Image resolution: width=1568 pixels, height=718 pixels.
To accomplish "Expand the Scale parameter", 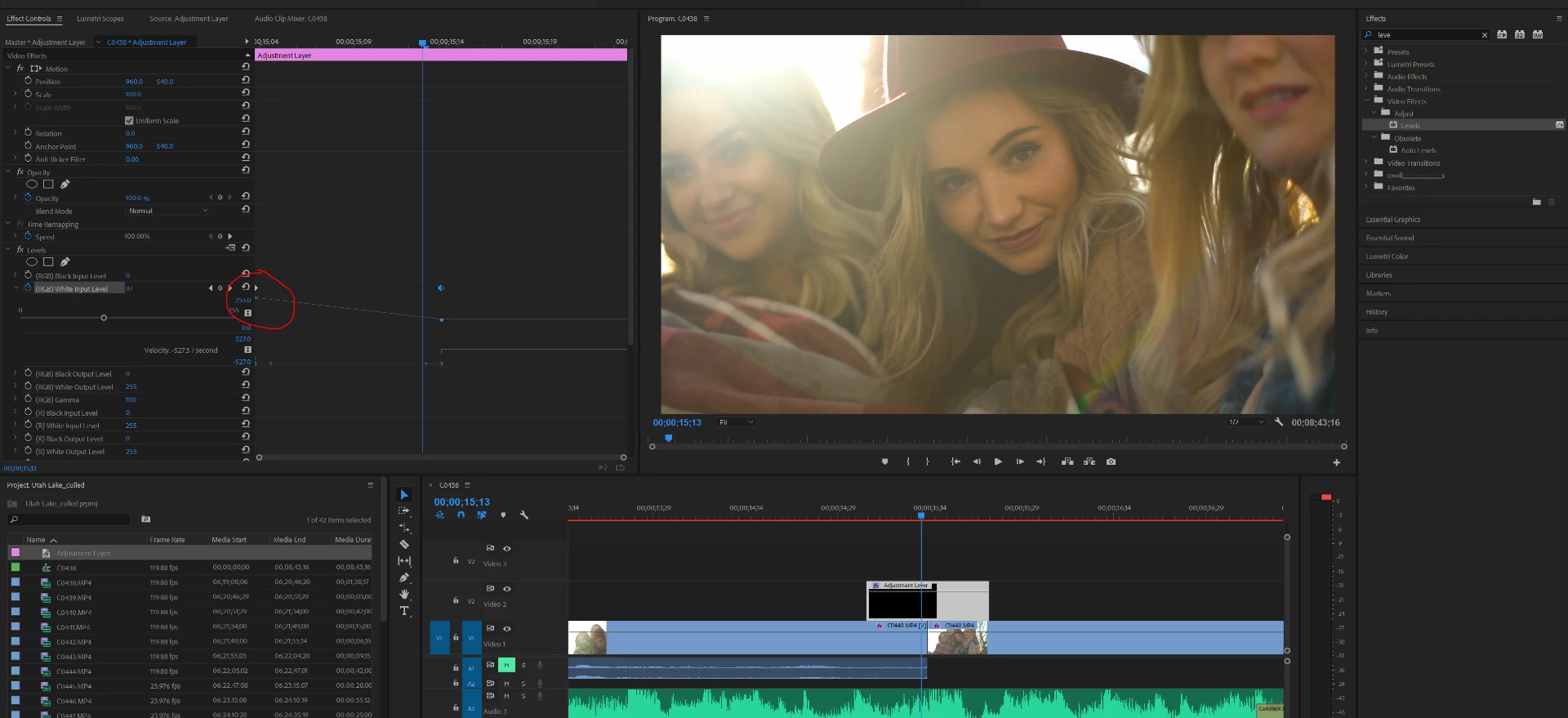I will [x=16, y=94].
